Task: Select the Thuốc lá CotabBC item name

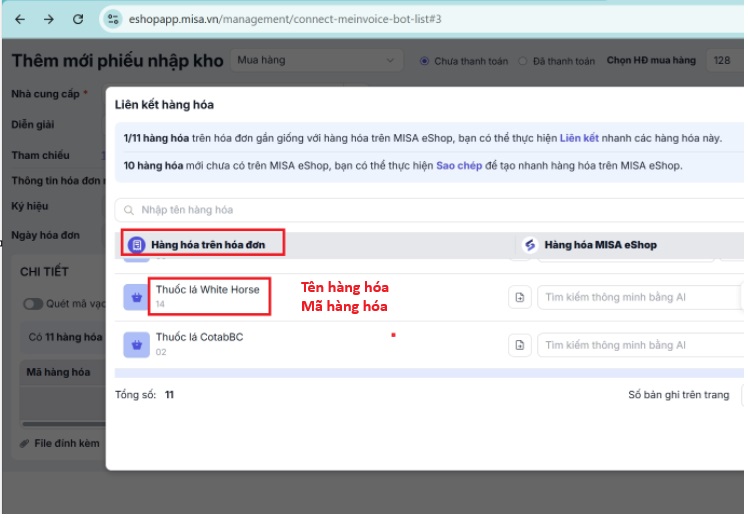Action: [x=199, y=337]
